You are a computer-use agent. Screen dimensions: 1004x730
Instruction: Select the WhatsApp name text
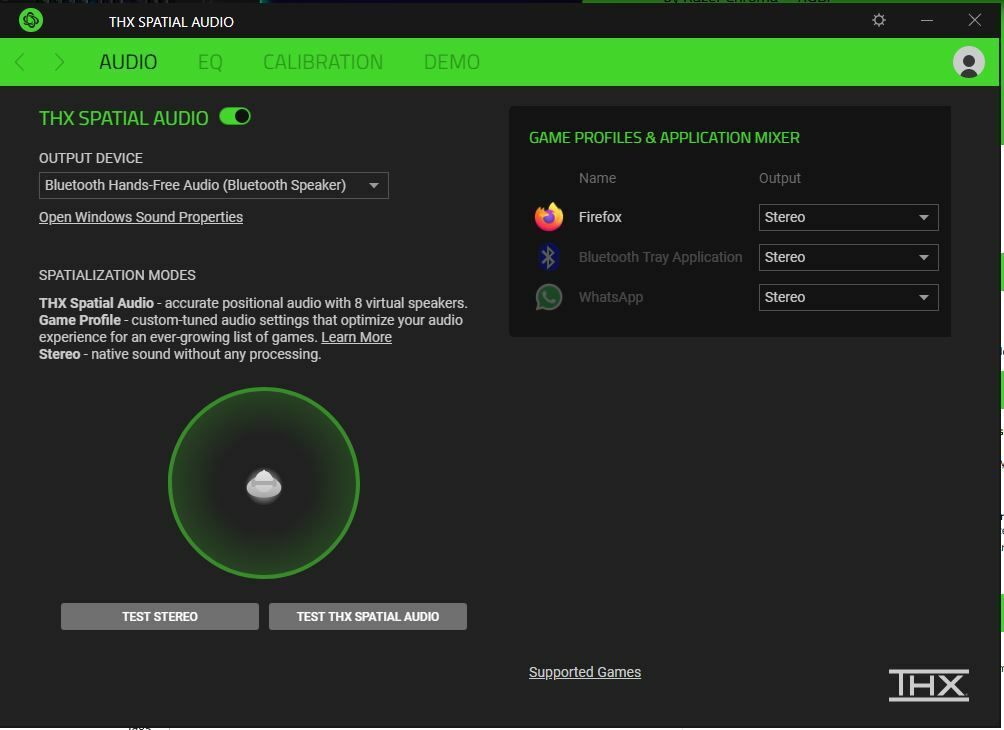[611, 298]
